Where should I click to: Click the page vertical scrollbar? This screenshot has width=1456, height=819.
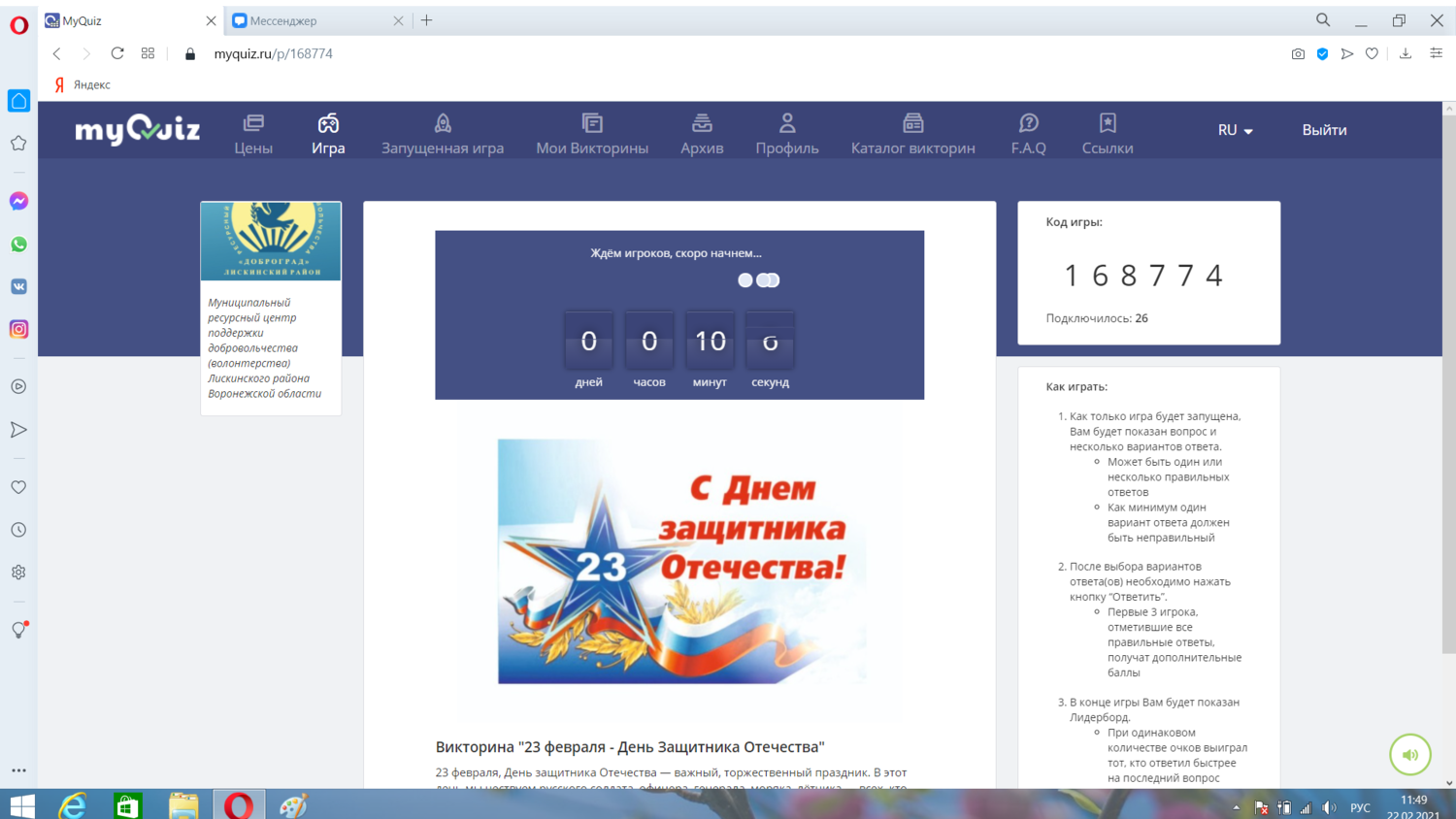click(x=1448, y=388)
